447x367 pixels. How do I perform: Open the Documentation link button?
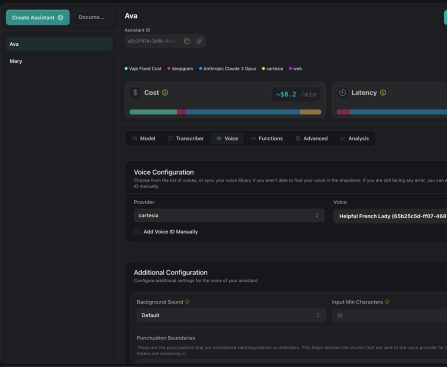coord(91,17)
